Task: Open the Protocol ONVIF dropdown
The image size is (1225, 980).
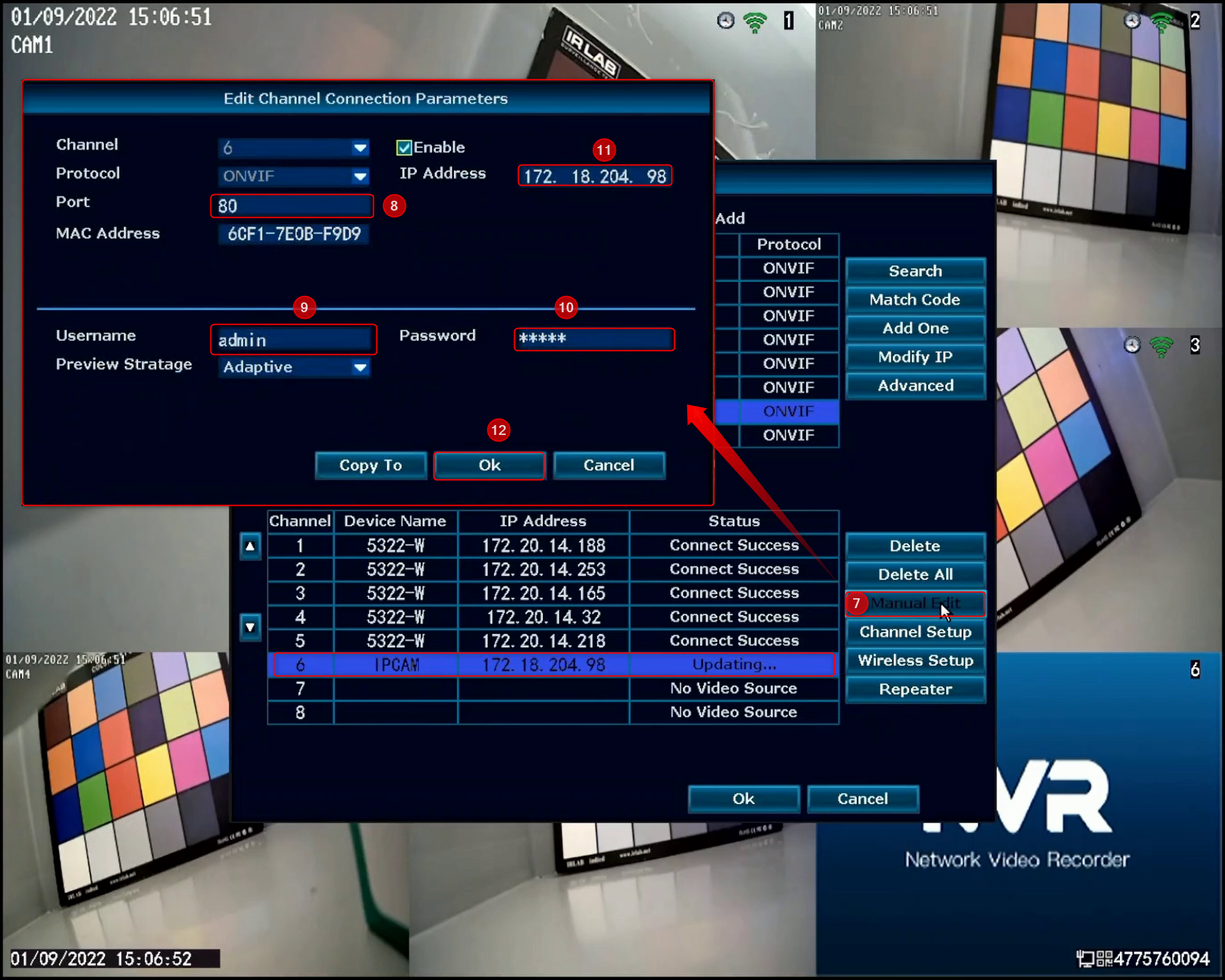Action: click(x=294, y=176)
